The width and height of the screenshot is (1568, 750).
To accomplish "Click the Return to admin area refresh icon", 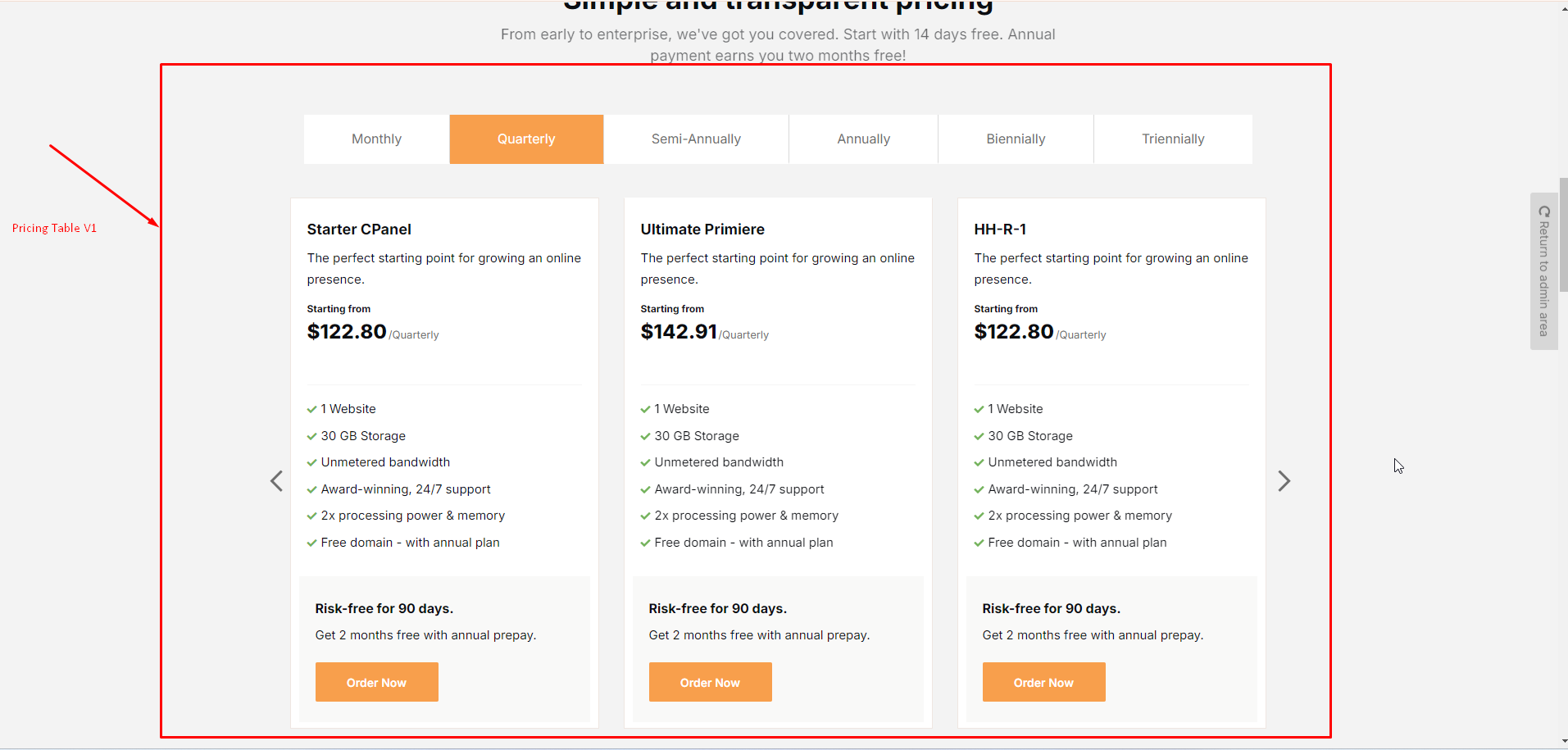I will (1544, 211).
